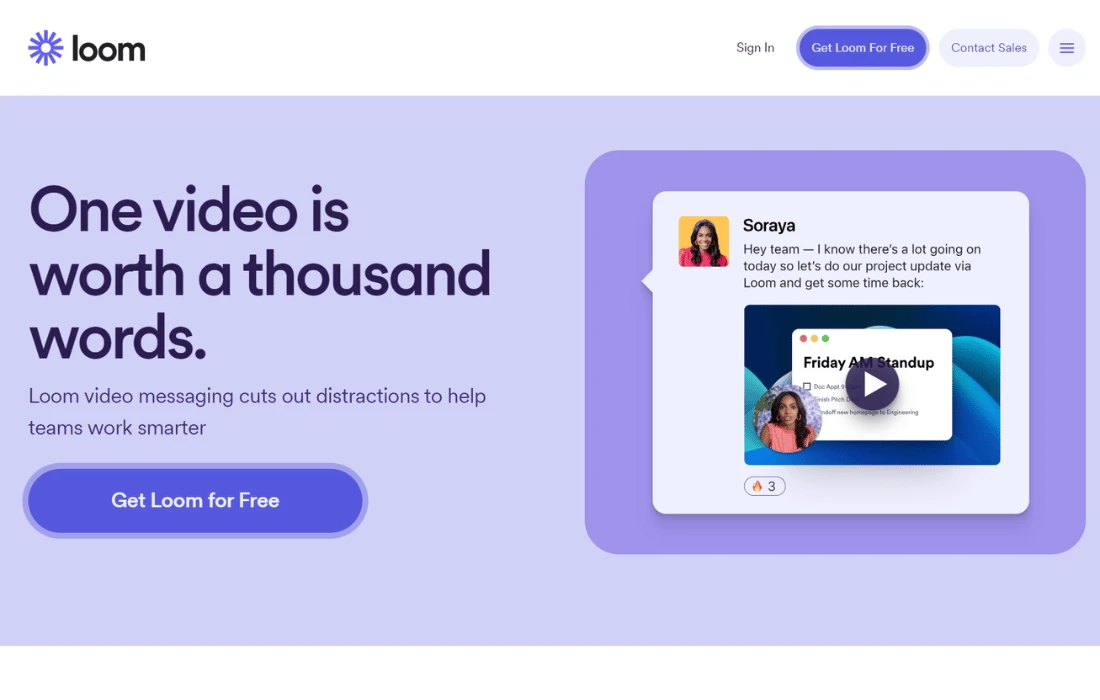Viewport: 1100px width, 700px height.
Task: Click the 'Loom video messaging cuts out distractions' subtitle
Action: pos(257,412)
